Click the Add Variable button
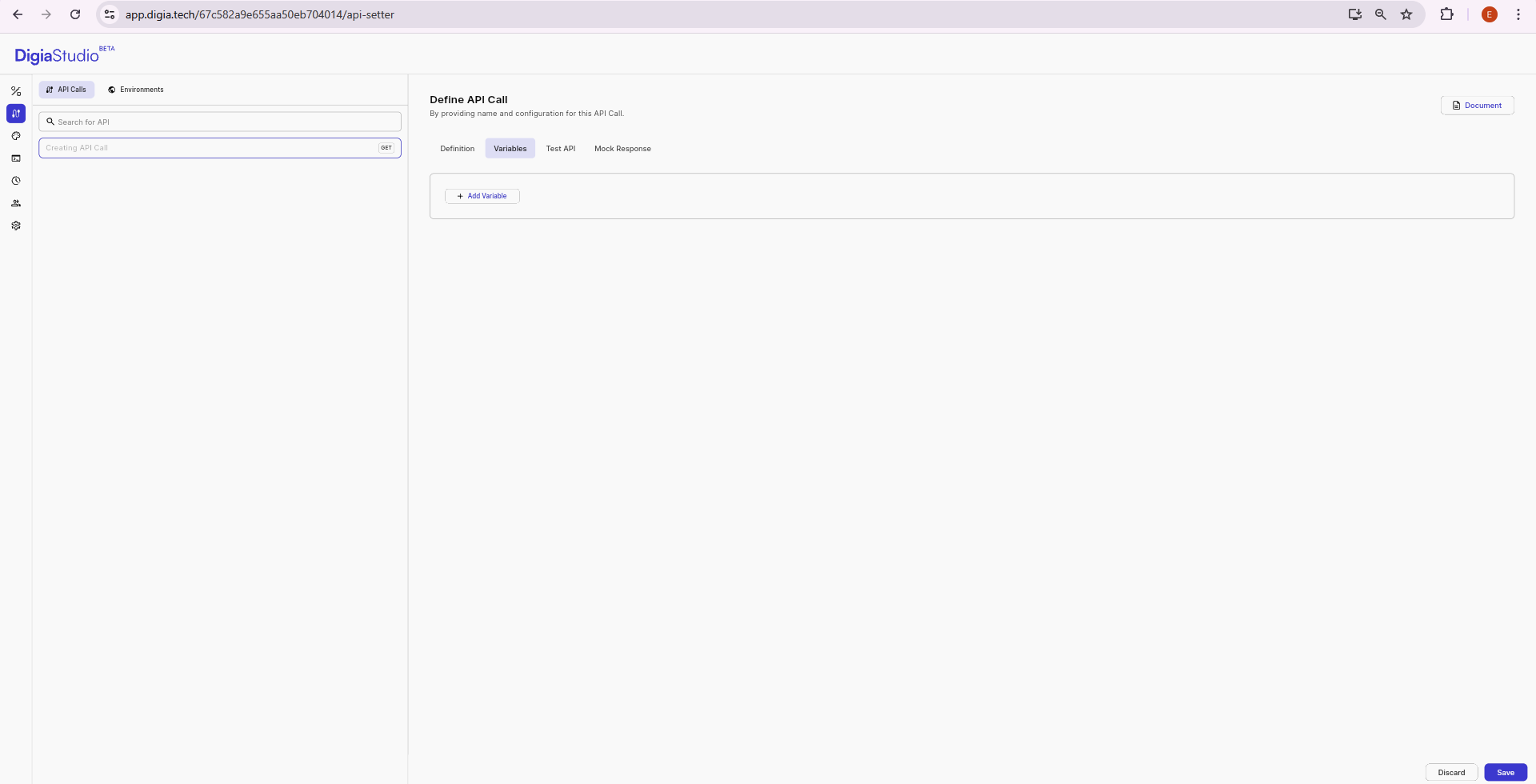 click(x=482, y=196)
